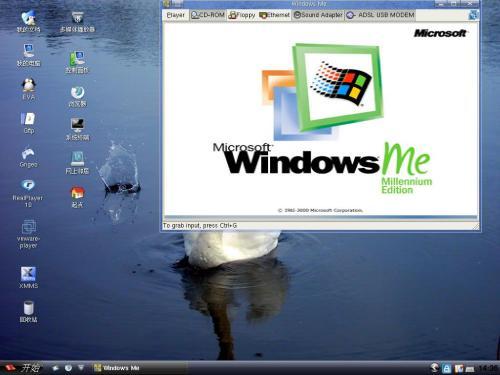Click inside the Windows Me guest screen

click(x=321, y=120)
